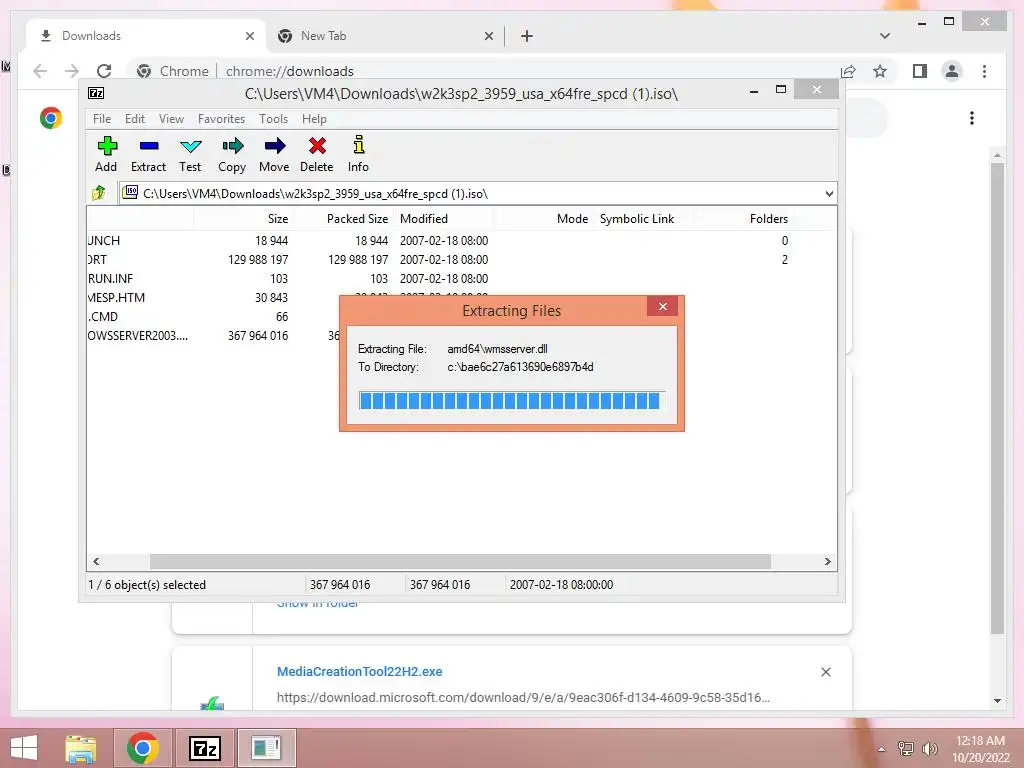Click the left scroll arrow in 7-Zip

(96, 562)
